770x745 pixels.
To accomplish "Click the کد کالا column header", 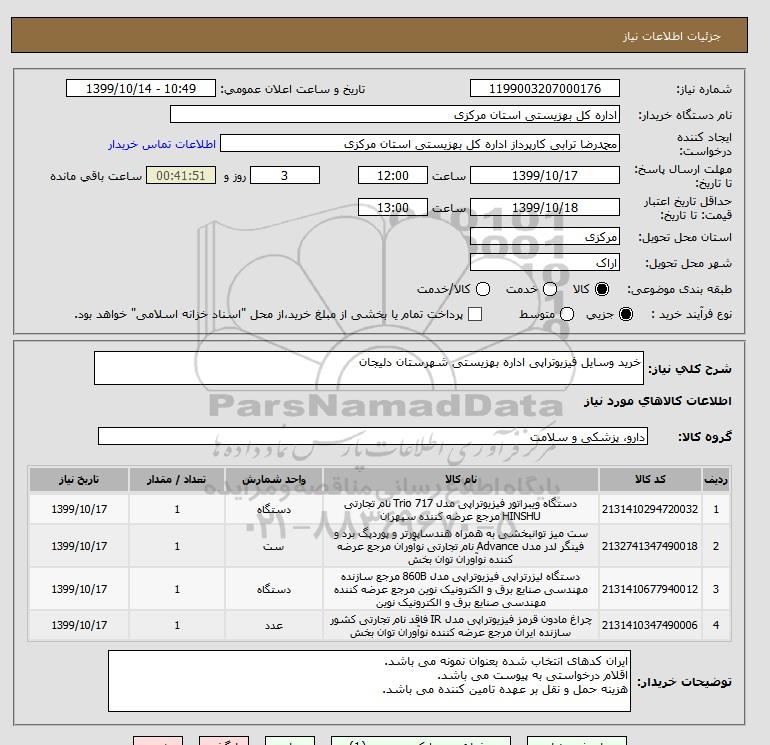I will point(650,479).
